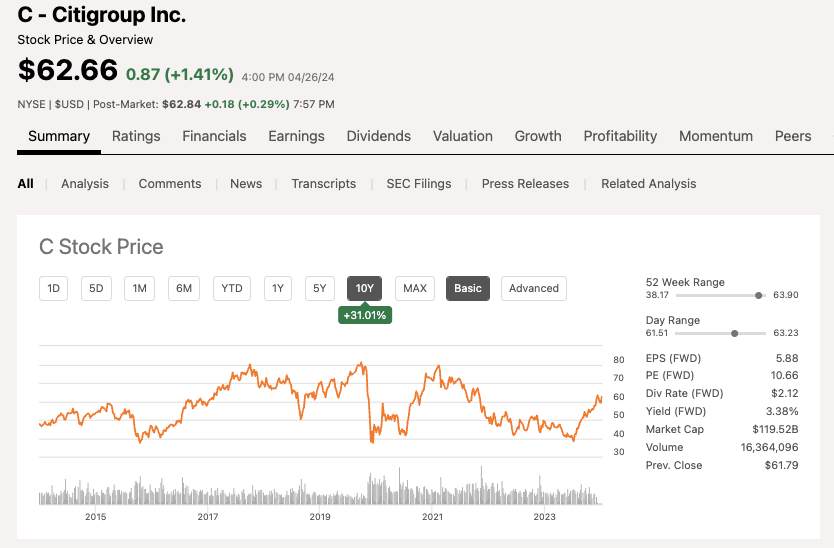Click the 2023 x-axis label

[x=545, y=517]
